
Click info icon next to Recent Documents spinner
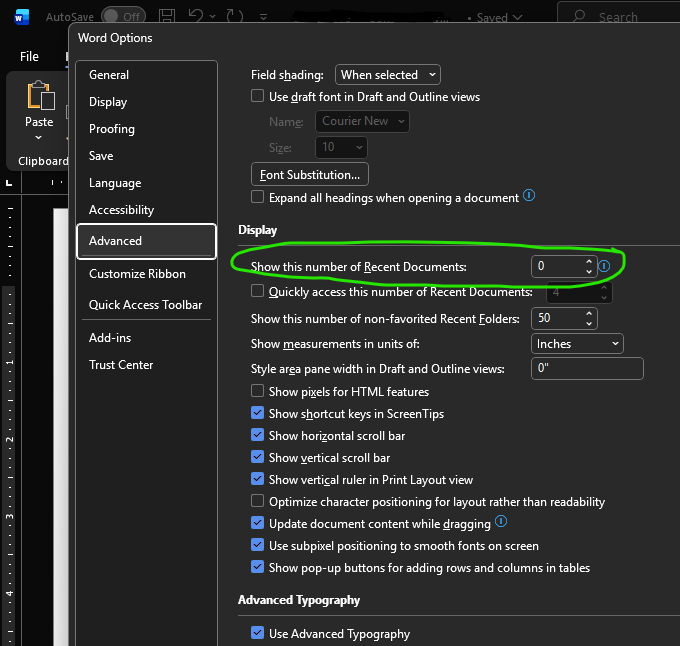pyautogui.click(x=604, y=266)
